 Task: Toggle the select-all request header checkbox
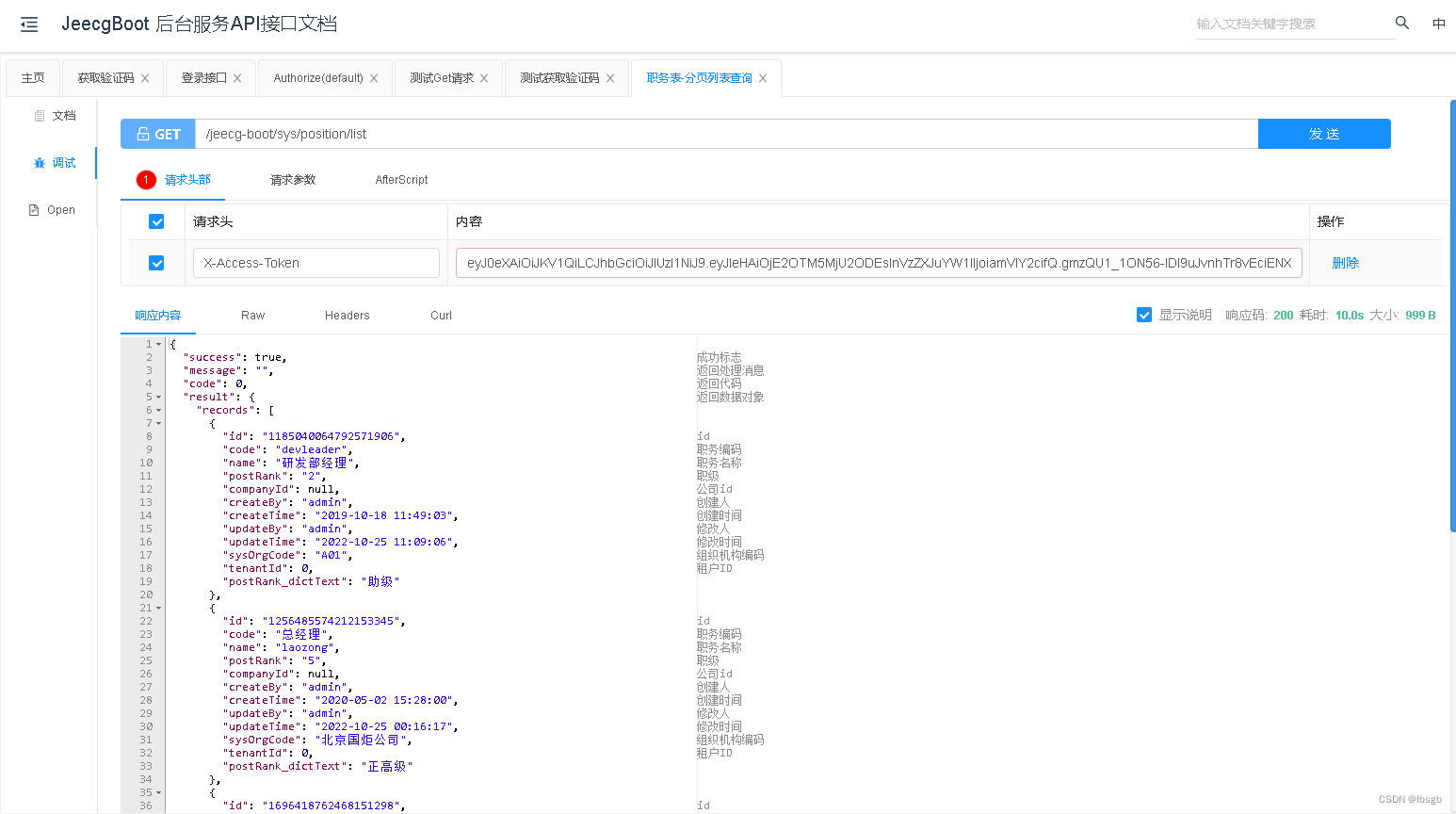[x=155, y=221]
